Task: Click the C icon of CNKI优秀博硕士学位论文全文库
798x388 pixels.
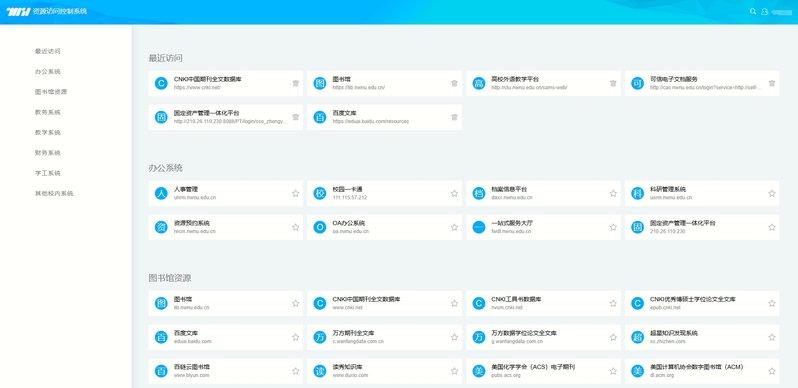Action: [637, 303]
